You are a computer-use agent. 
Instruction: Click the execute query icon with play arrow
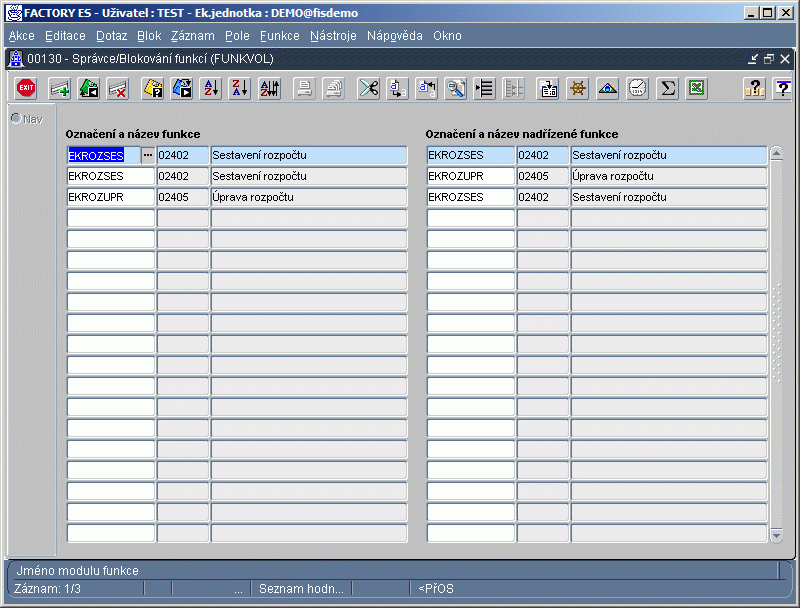tap(182, 88)
